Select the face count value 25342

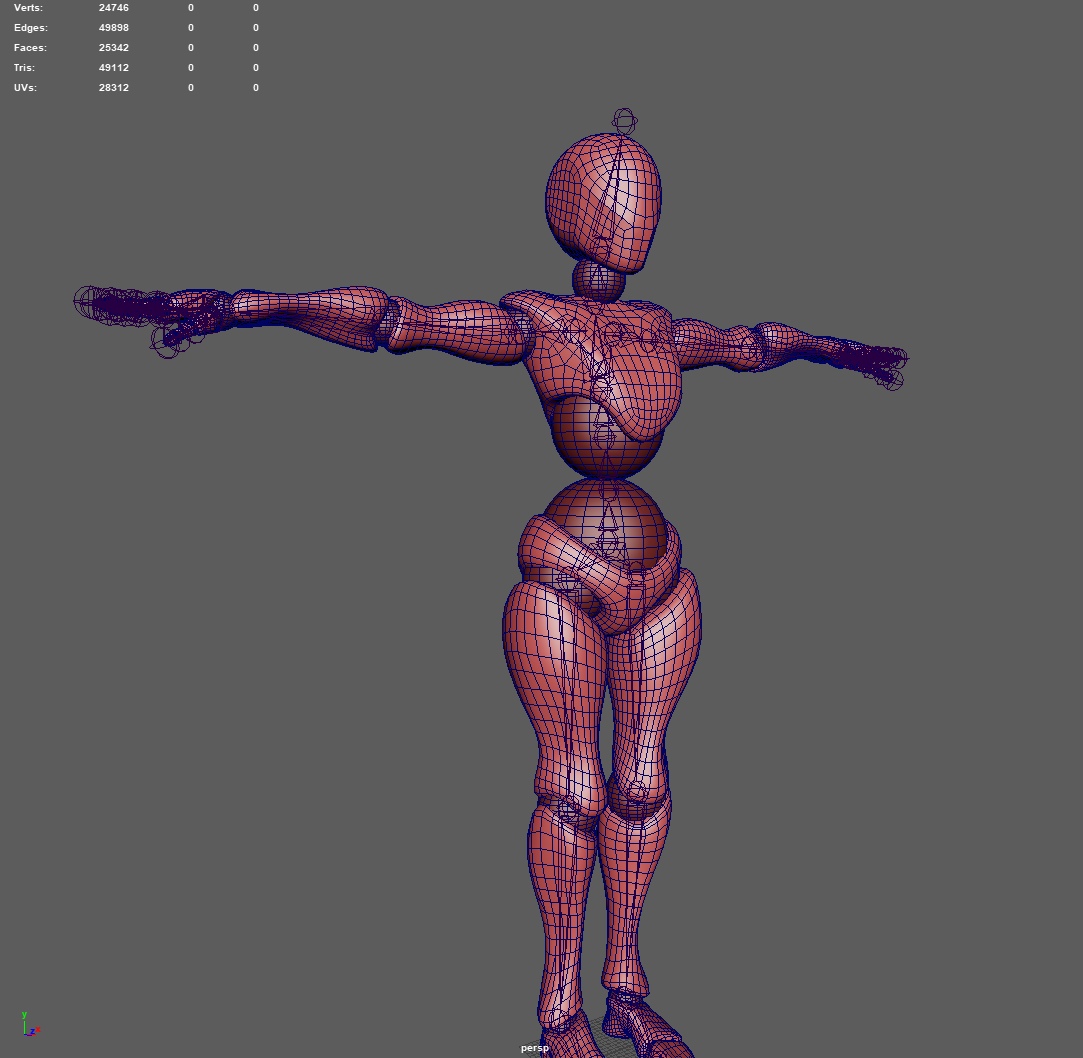[x=113, y=48]
